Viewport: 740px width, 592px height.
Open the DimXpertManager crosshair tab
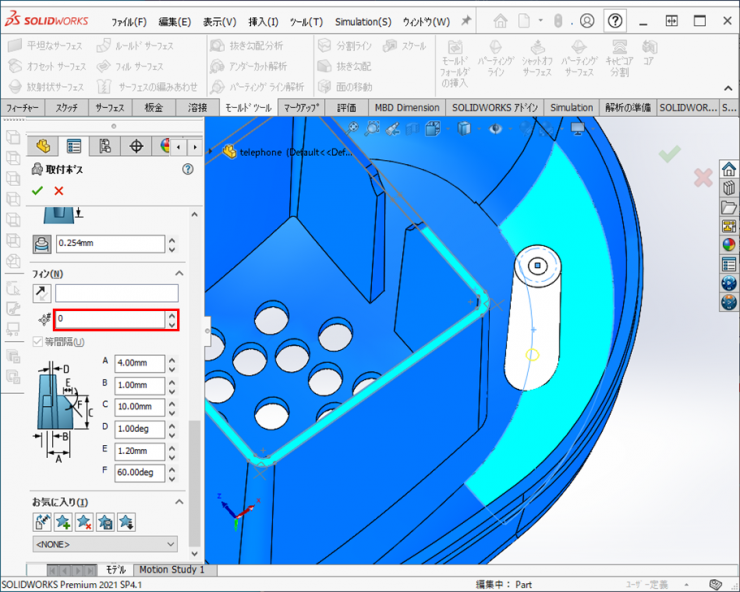137,147
